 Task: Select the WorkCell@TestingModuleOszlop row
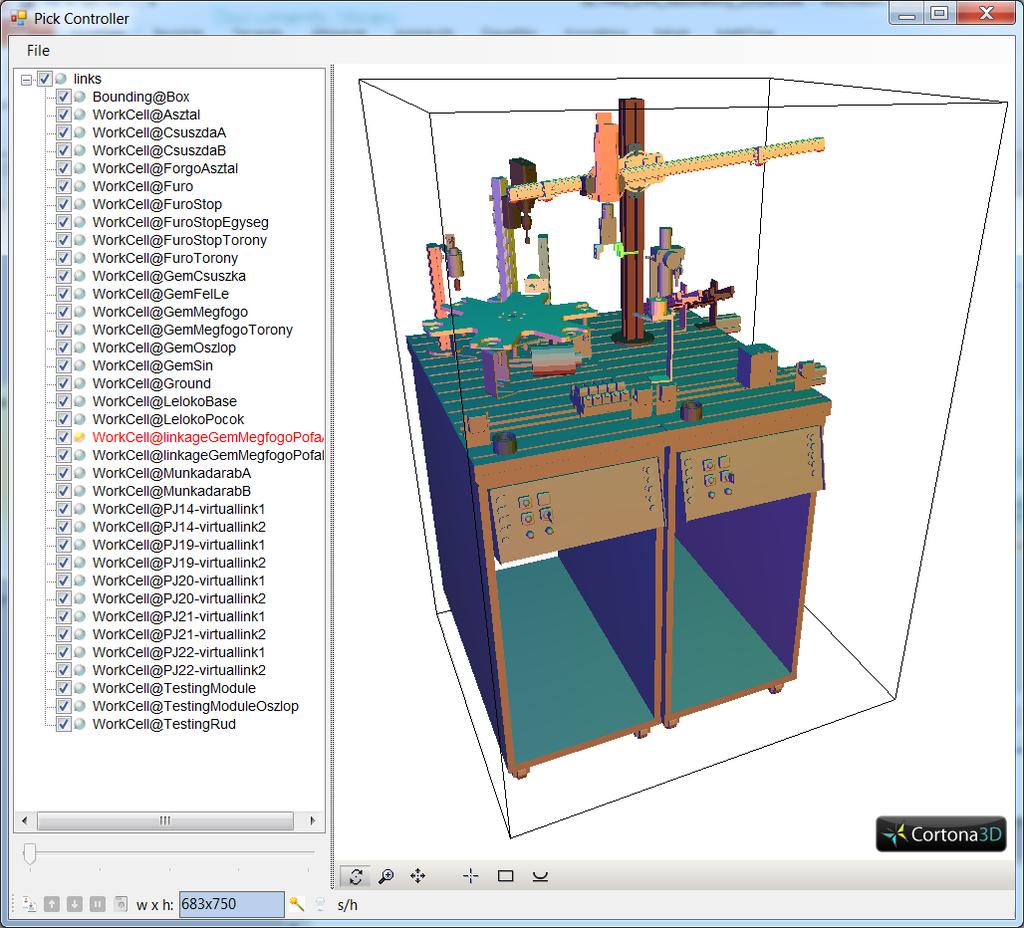point(195,706)
